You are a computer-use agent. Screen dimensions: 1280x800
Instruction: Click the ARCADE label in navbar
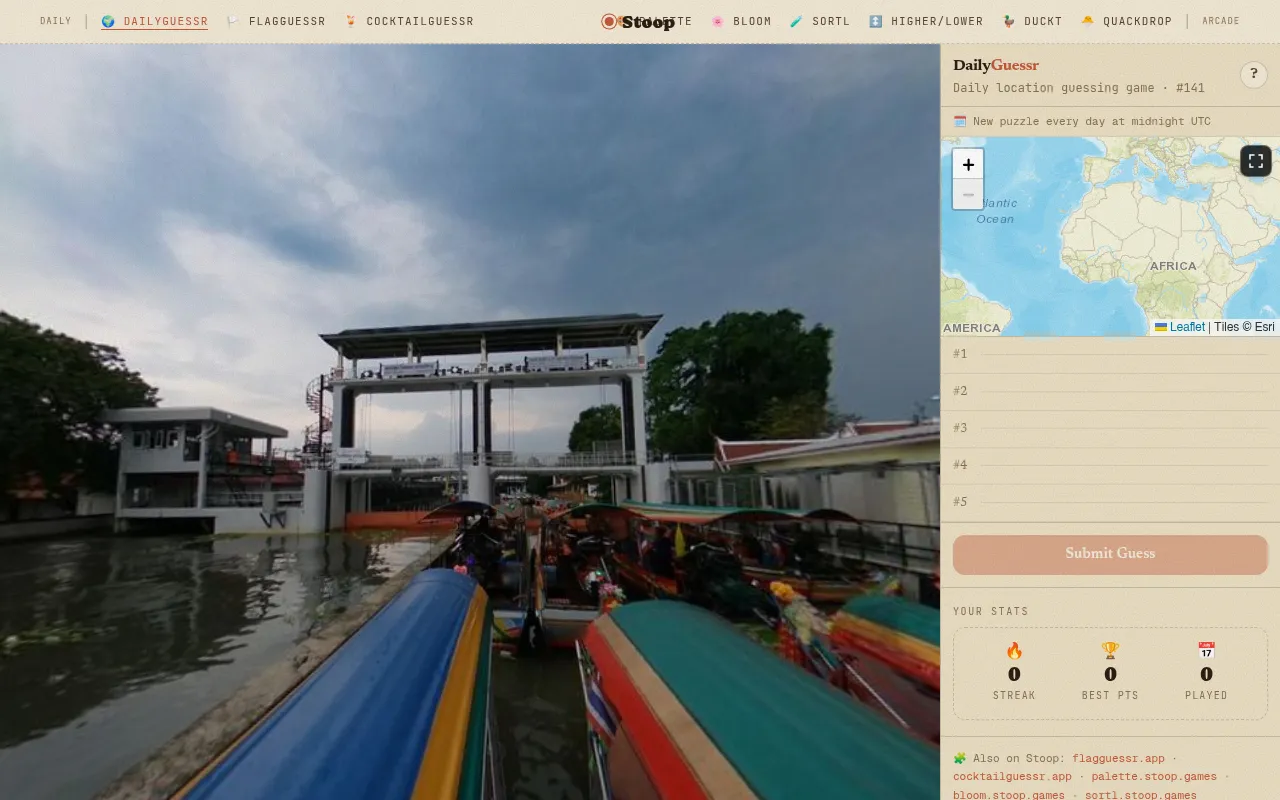[x=1221, y=21]
